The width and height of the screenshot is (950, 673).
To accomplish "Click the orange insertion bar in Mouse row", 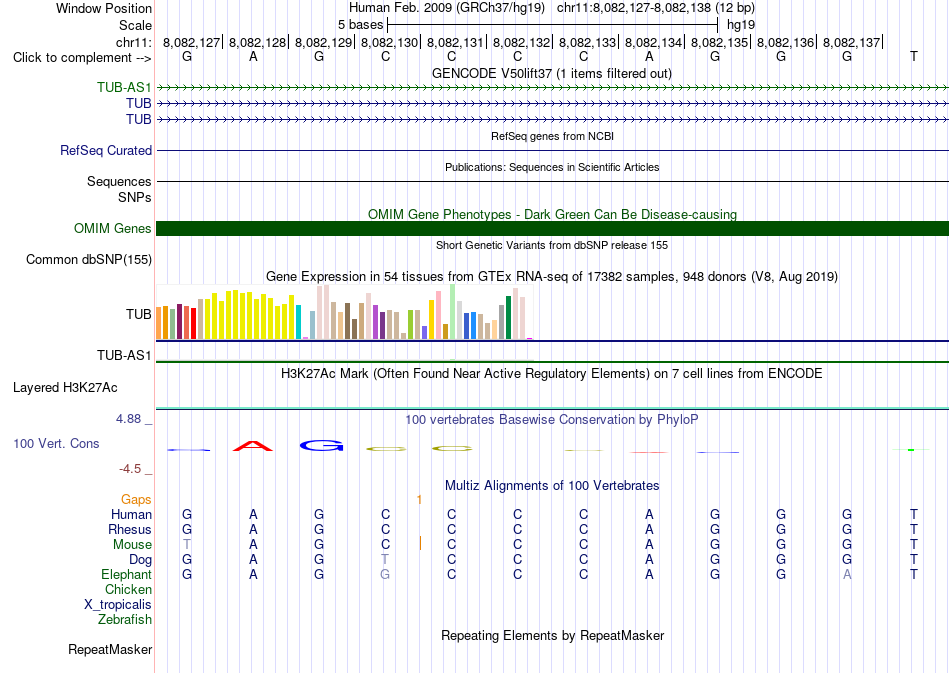I will (x=420, y=543).
